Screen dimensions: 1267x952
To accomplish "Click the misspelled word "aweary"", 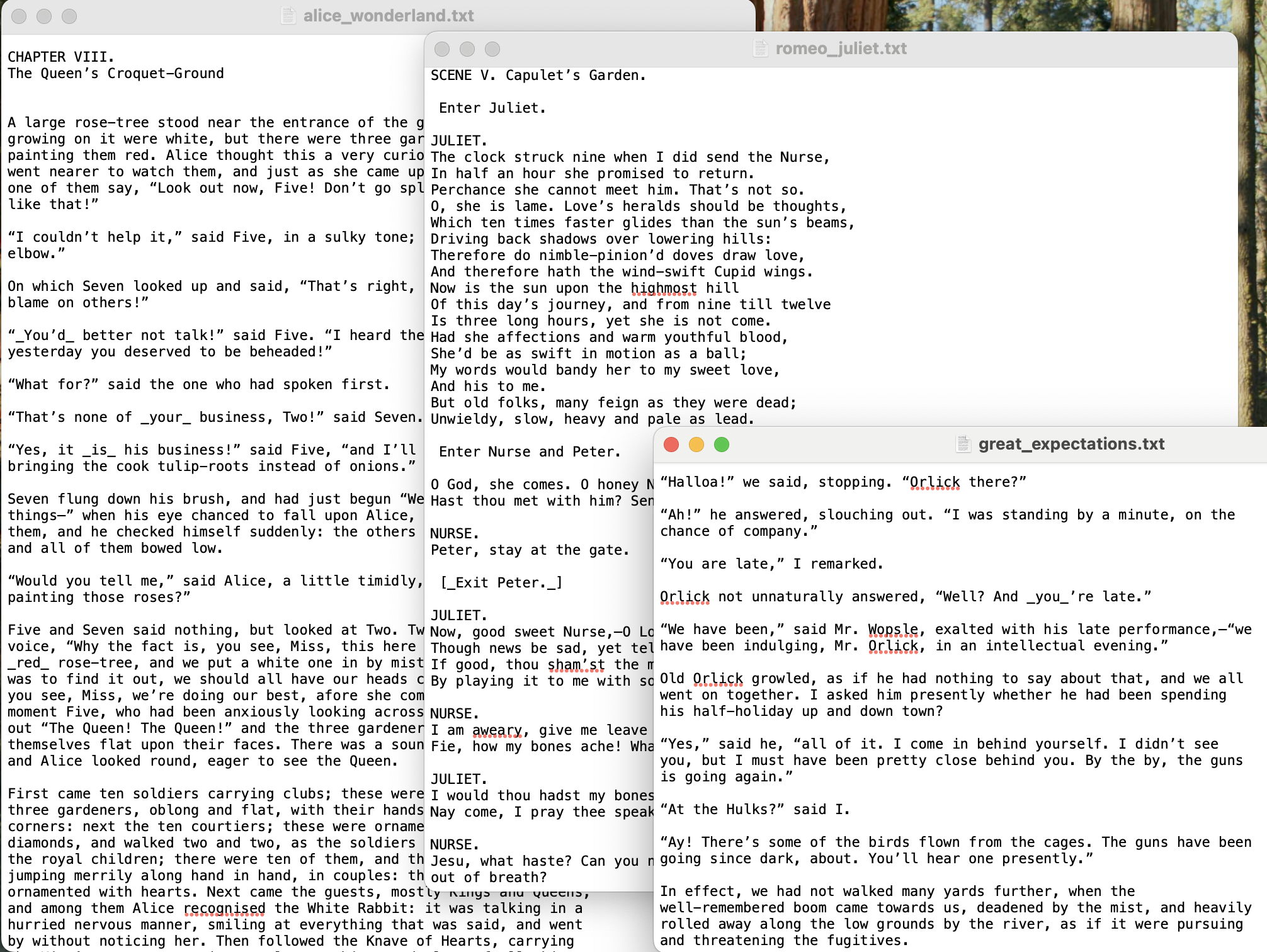I will tap(497, 730).
